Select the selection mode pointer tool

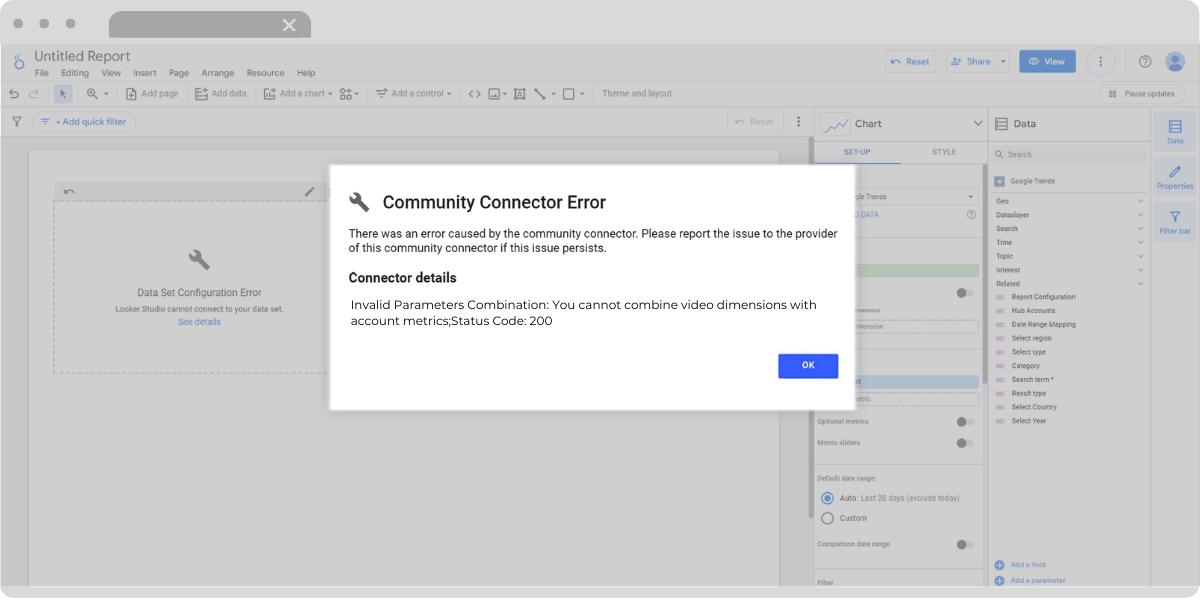(63, 94)
